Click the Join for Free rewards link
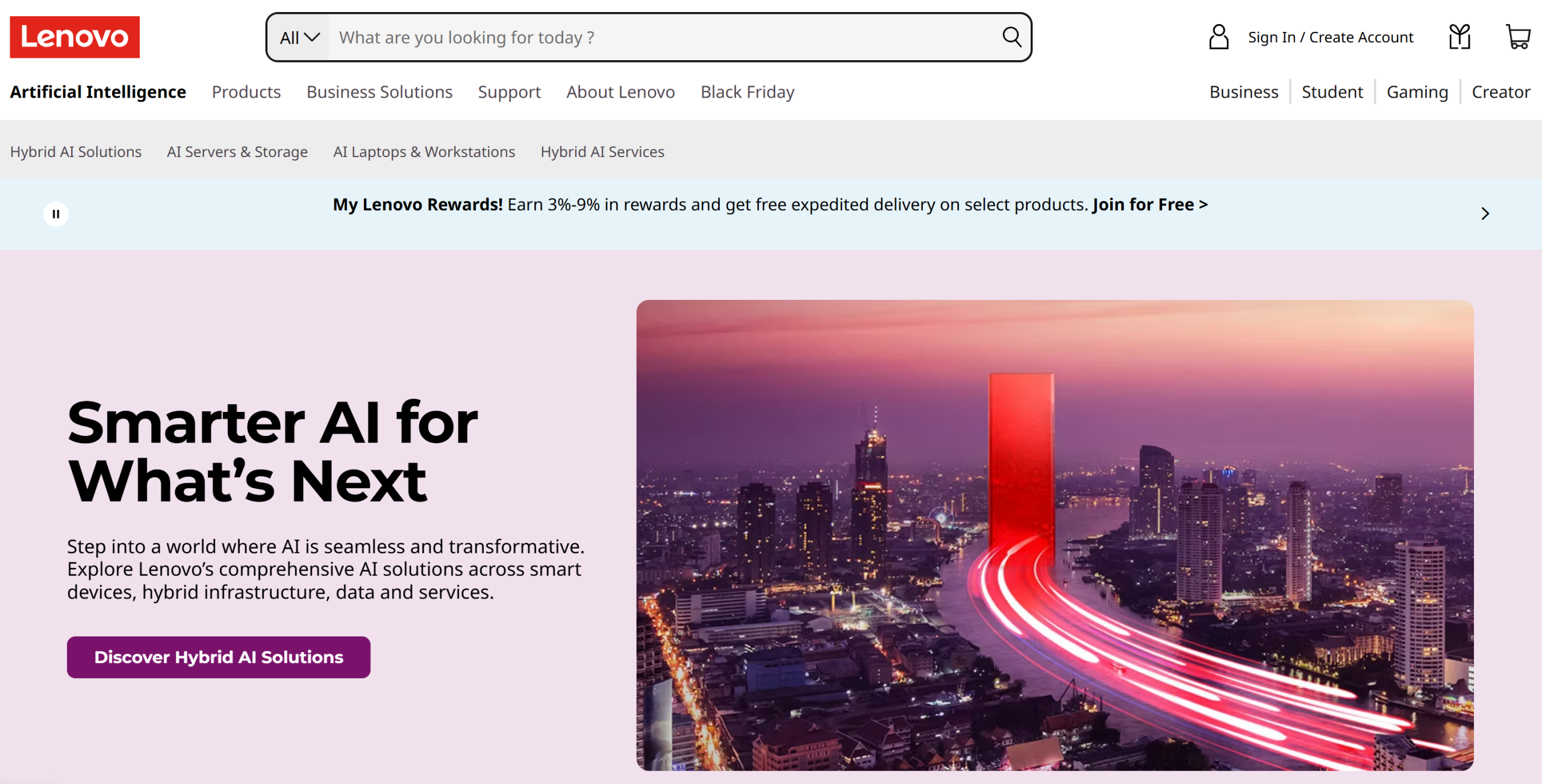1542x784 pixels. pos(1150,205)
